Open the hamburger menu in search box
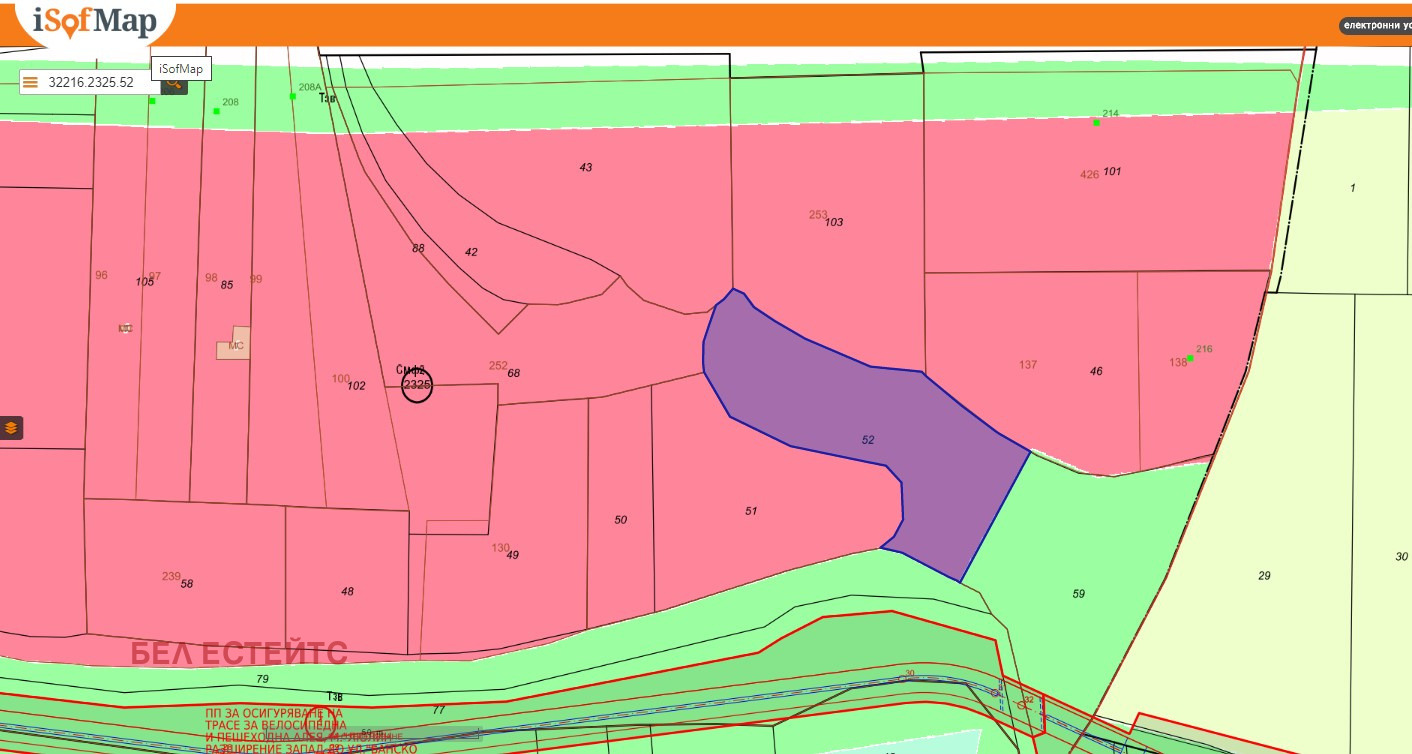 (31, 82)
